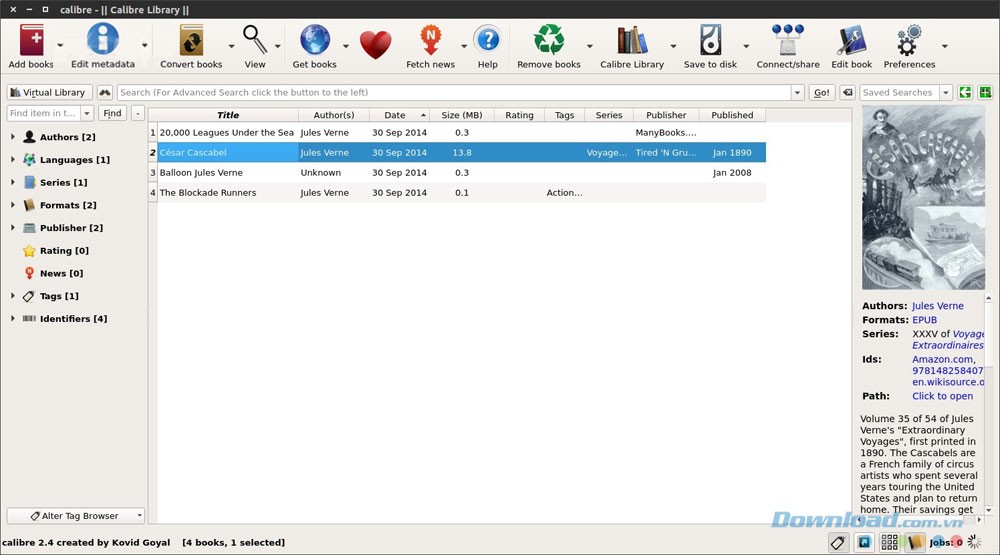Open Remove books dropdown arrow
Screen dimensions: 1000x555
point(589,46)
